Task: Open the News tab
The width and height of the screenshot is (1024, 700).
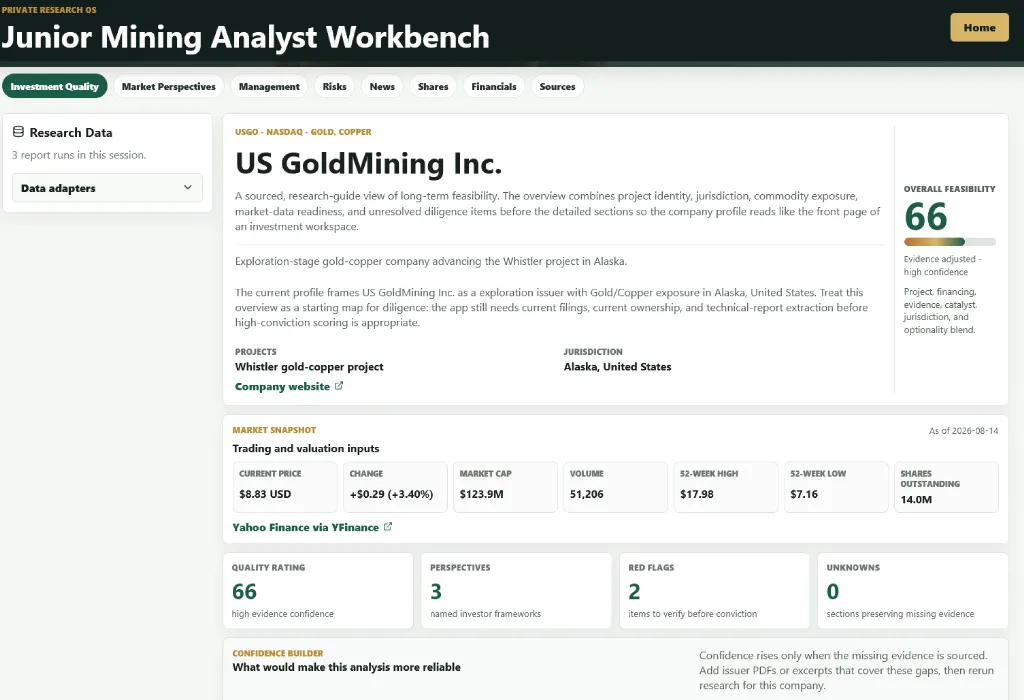Action: [x=382, y=86]
